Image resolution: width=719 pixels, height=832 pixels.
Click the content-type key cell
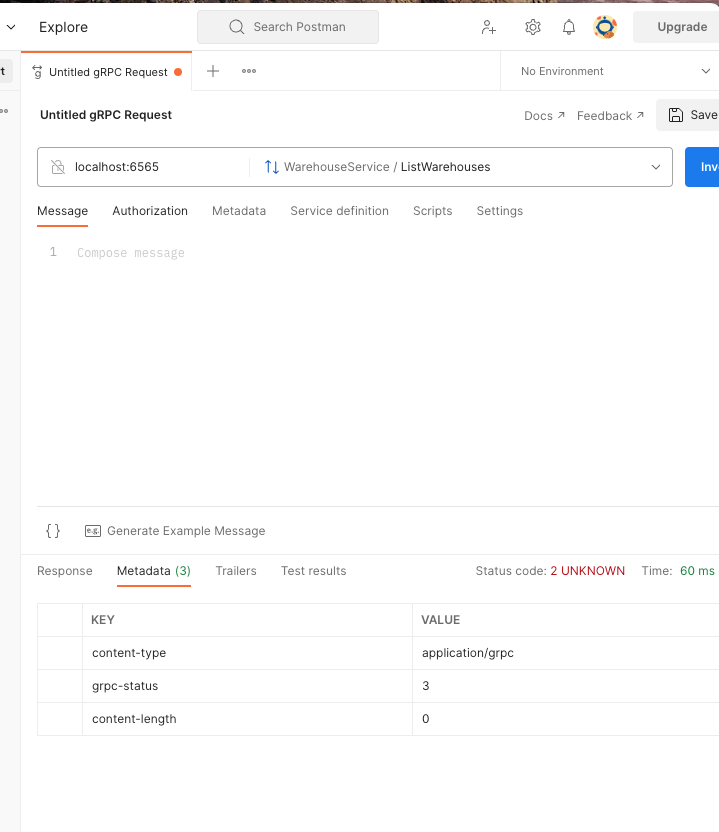click(x=247, y=653)
